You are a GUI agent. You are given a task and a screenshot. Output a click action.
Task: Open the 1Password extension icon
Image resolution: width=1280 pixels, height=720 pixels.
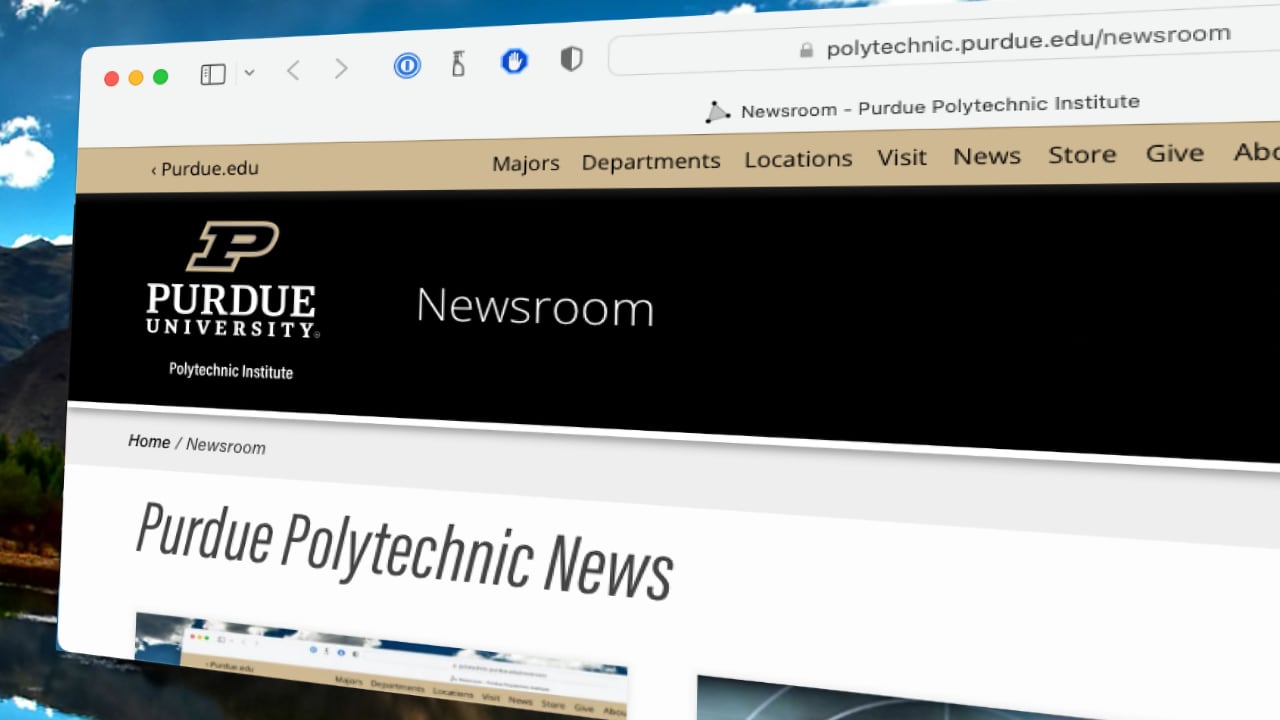click(407, 66)
